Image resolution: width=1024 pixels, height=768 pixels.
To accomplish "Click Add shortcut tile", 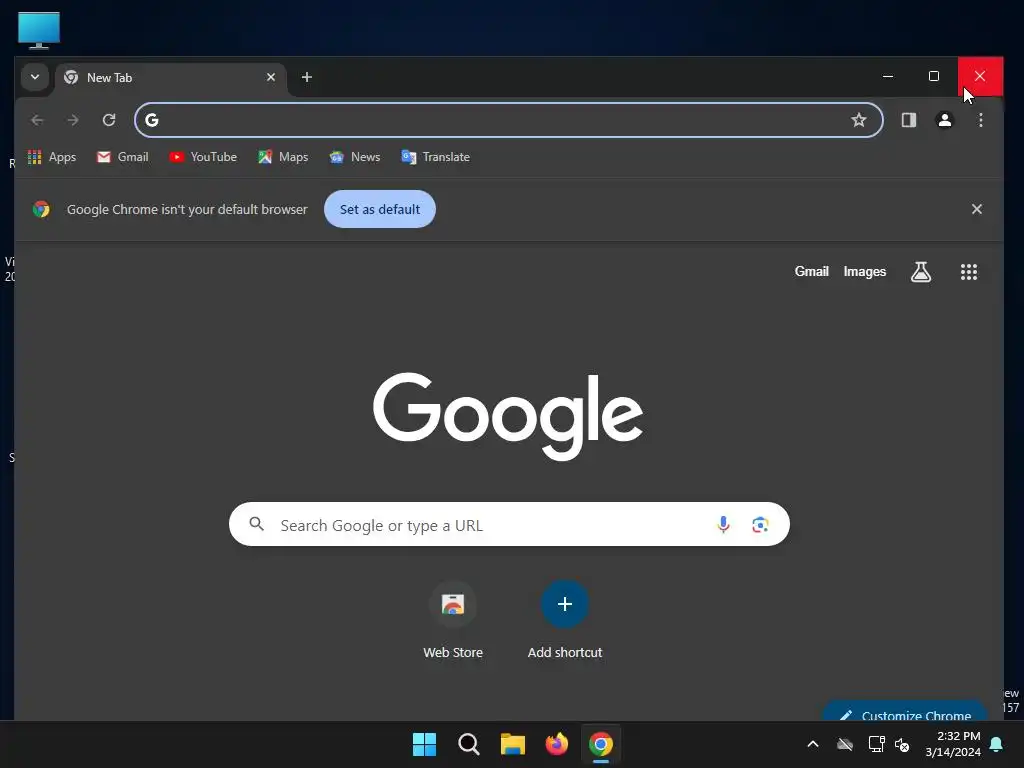I will pos(565,620).
